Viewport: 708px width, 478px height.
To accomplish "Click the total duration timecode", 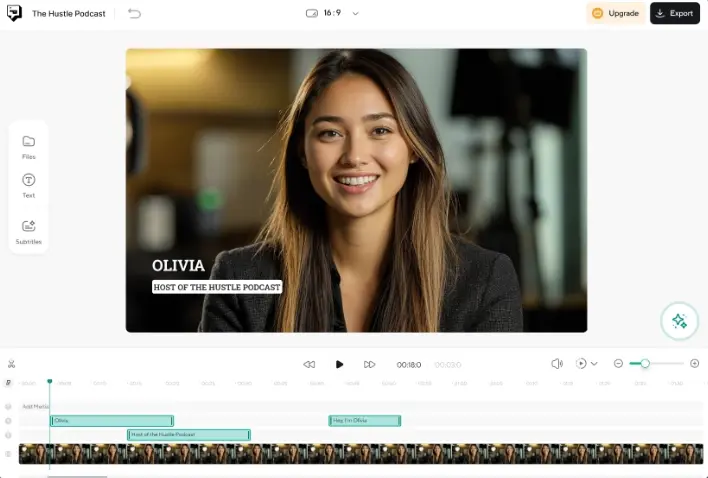I will pos(447,365).
